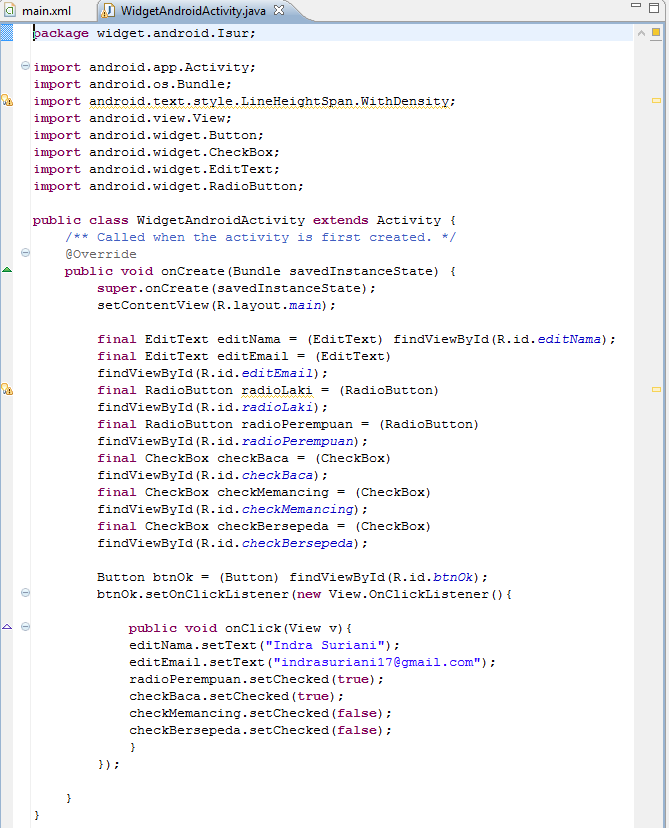Screen dimensions: 669x828
Task: Click the underlined radioLaki variable
Action: (x=277, y=390)
